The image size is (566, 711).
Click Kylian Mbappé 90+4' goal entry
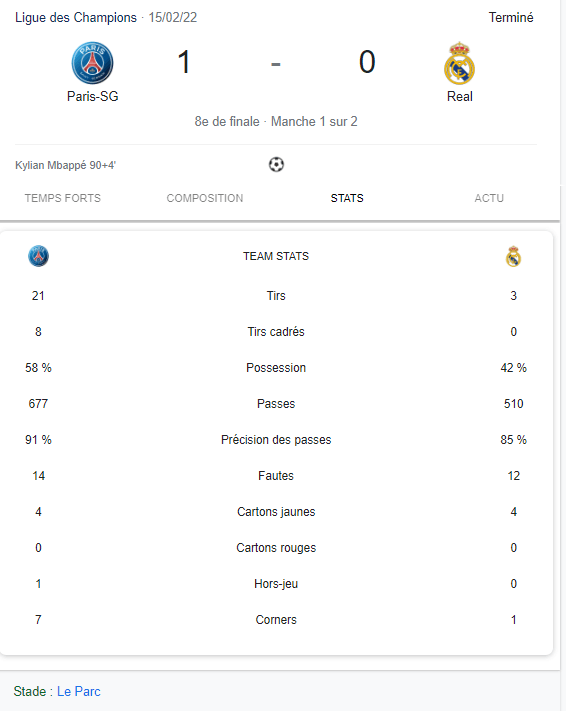point(65,165)
